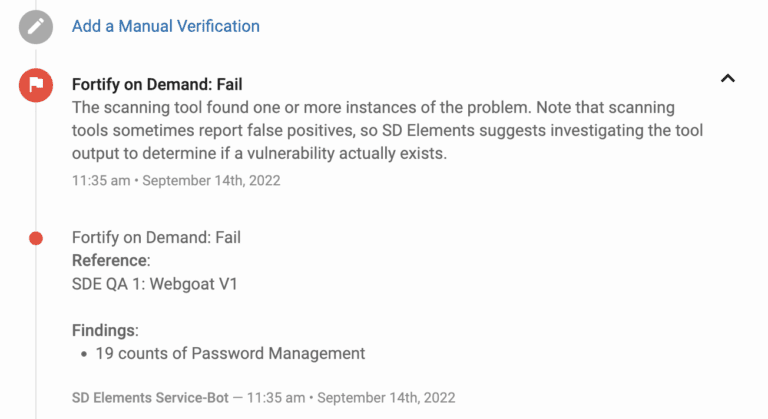Click the Reference label

[x=110, y=261]
